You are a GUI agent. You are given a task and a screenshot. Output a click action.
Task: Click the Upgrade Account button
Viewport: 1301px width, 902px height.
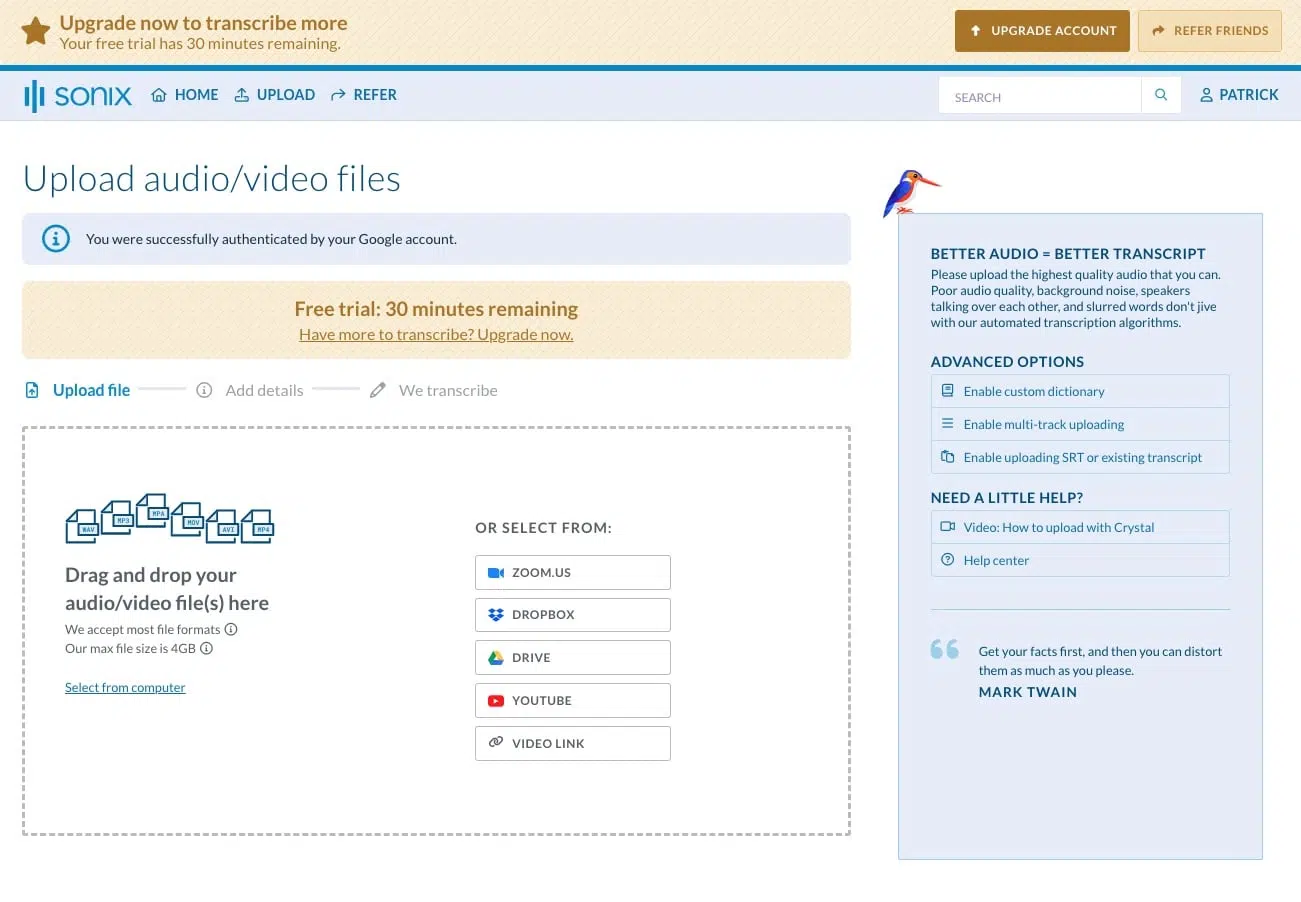click(1041, 31)
